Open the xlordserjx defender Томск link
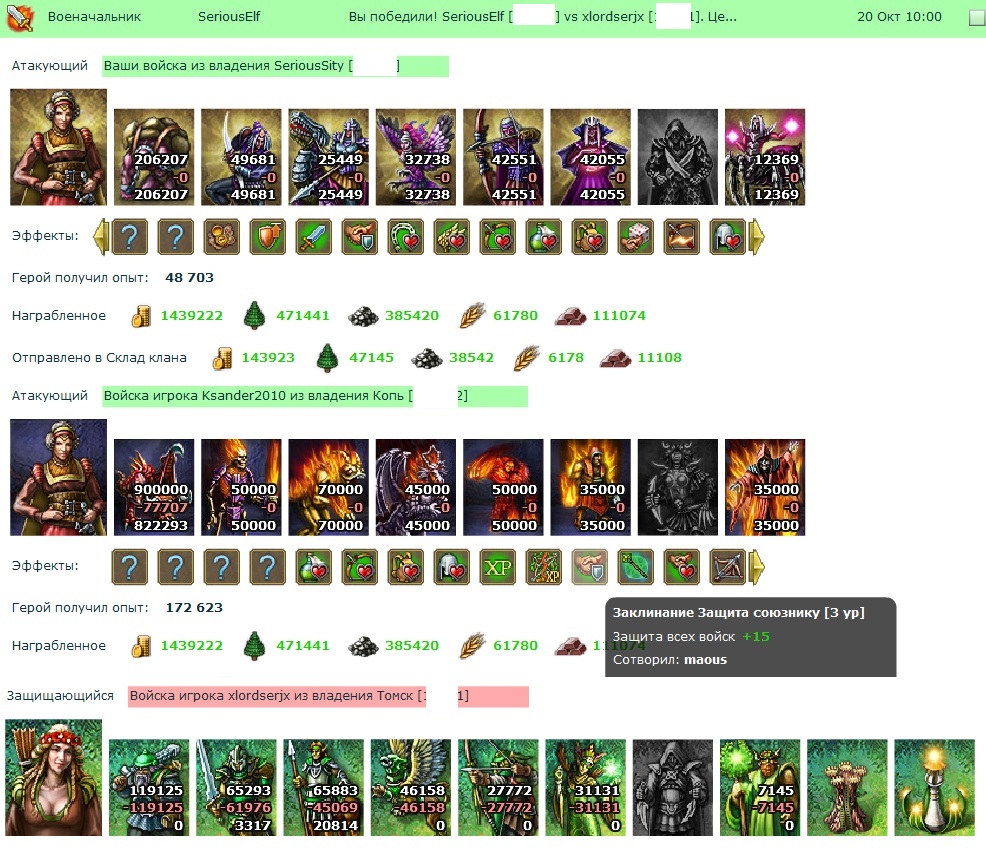The height and width of the screenshot is (860, 986). [x=328, y=697]
